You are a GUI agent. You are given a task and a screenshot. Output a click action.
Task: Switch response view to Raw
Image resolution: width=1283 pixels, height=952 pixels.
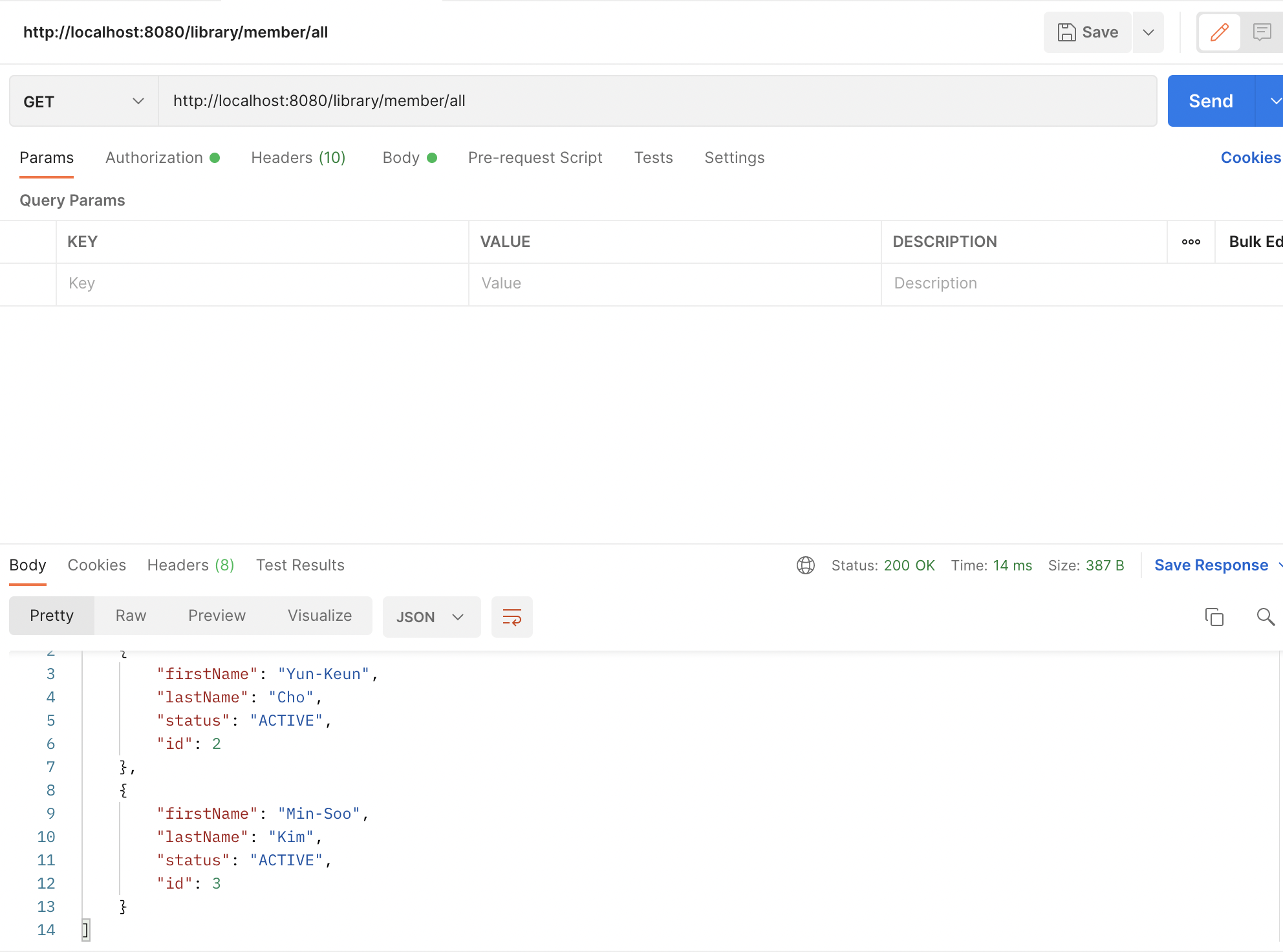[130, 615]
